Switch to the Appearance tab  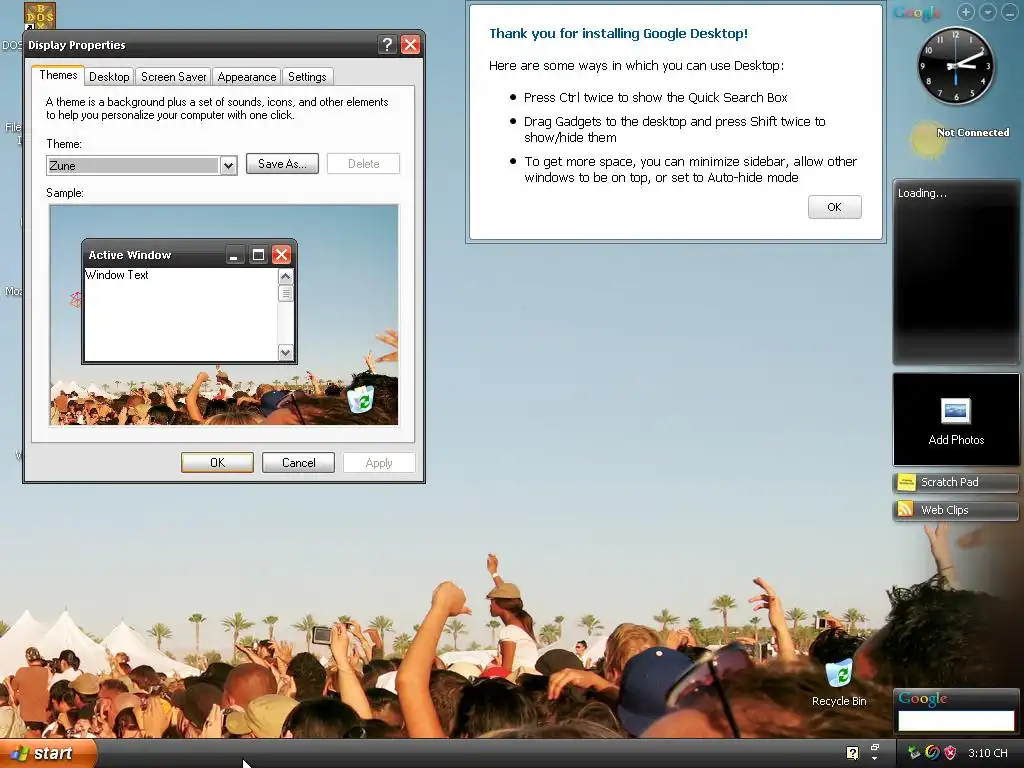247,77
